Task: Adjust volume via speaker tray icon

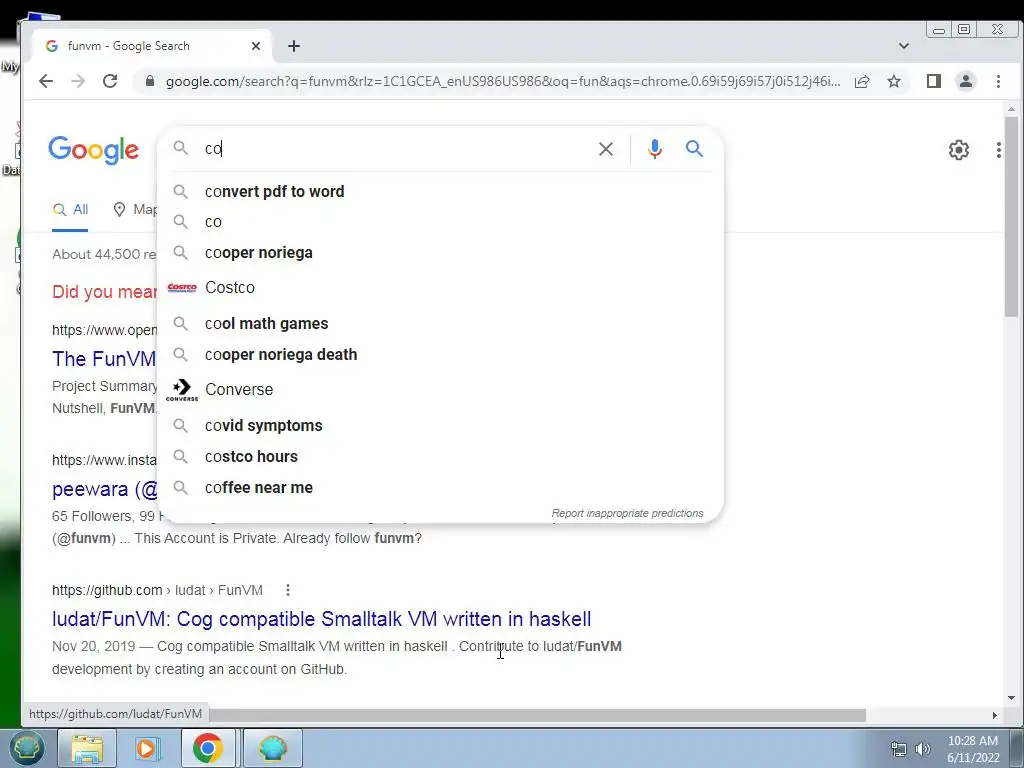Action: tap(923, 749)
